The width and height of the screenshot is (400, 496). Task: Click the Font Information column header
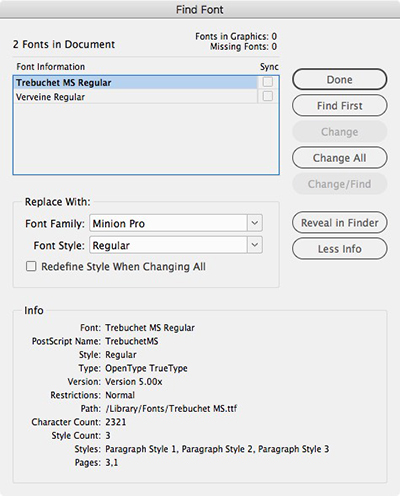click(51, 67)
